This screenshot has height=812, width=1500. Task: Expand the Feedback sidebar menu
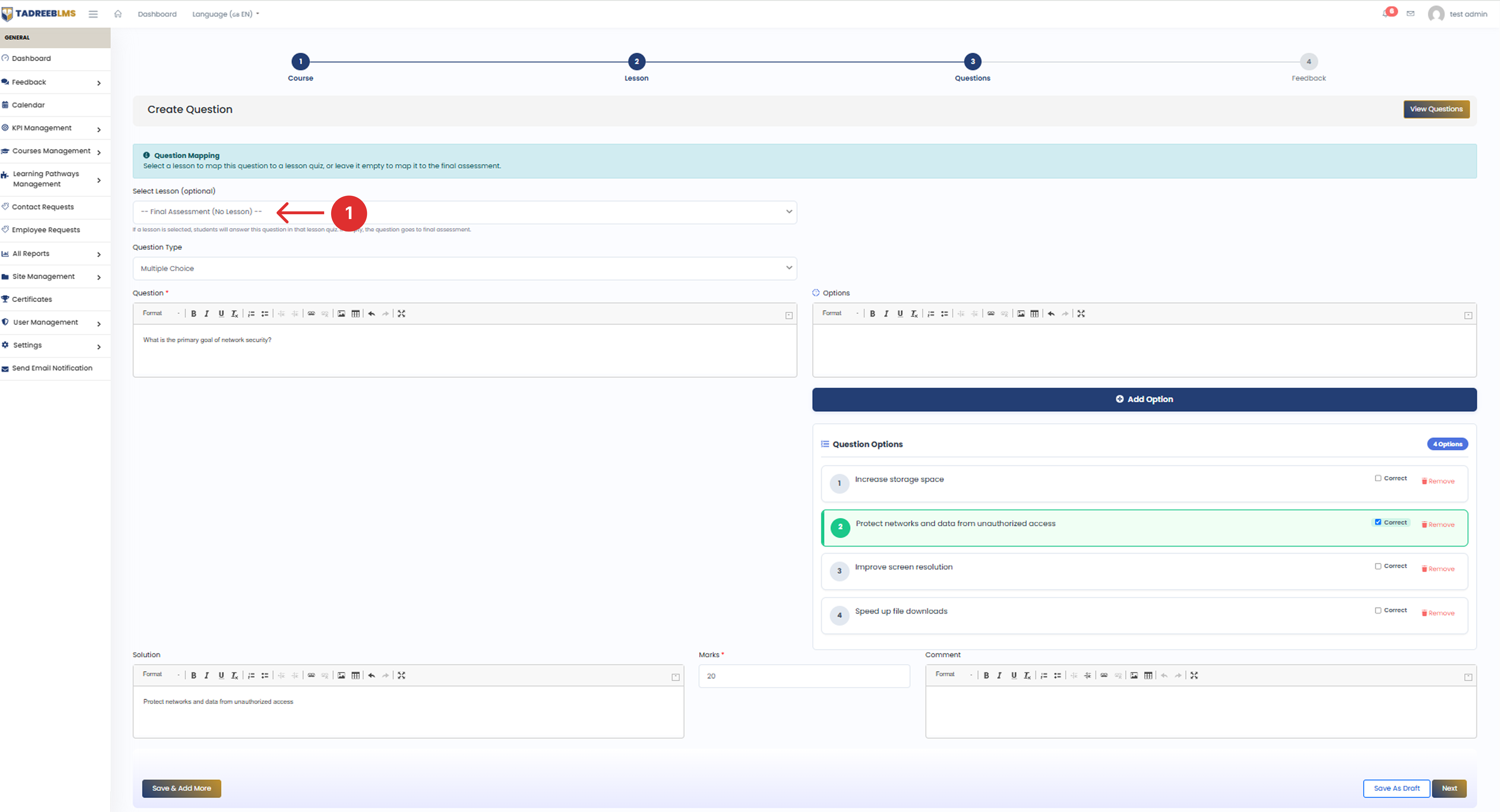click(55, 82)
